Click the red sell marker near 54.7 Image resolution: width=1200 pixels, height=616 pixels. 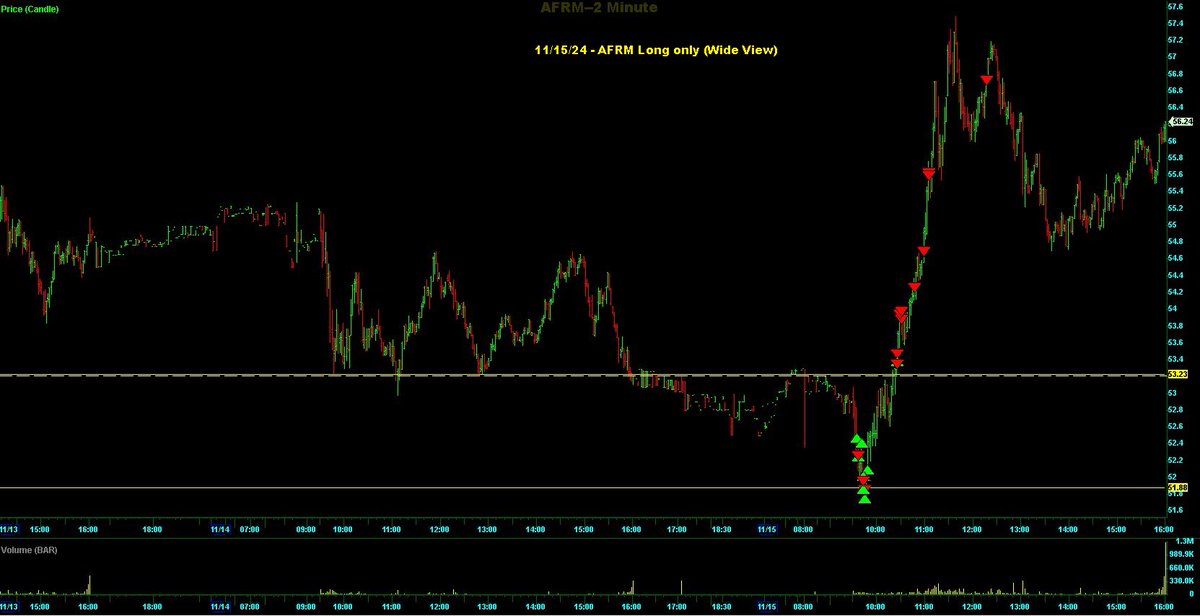click(923, 251)
